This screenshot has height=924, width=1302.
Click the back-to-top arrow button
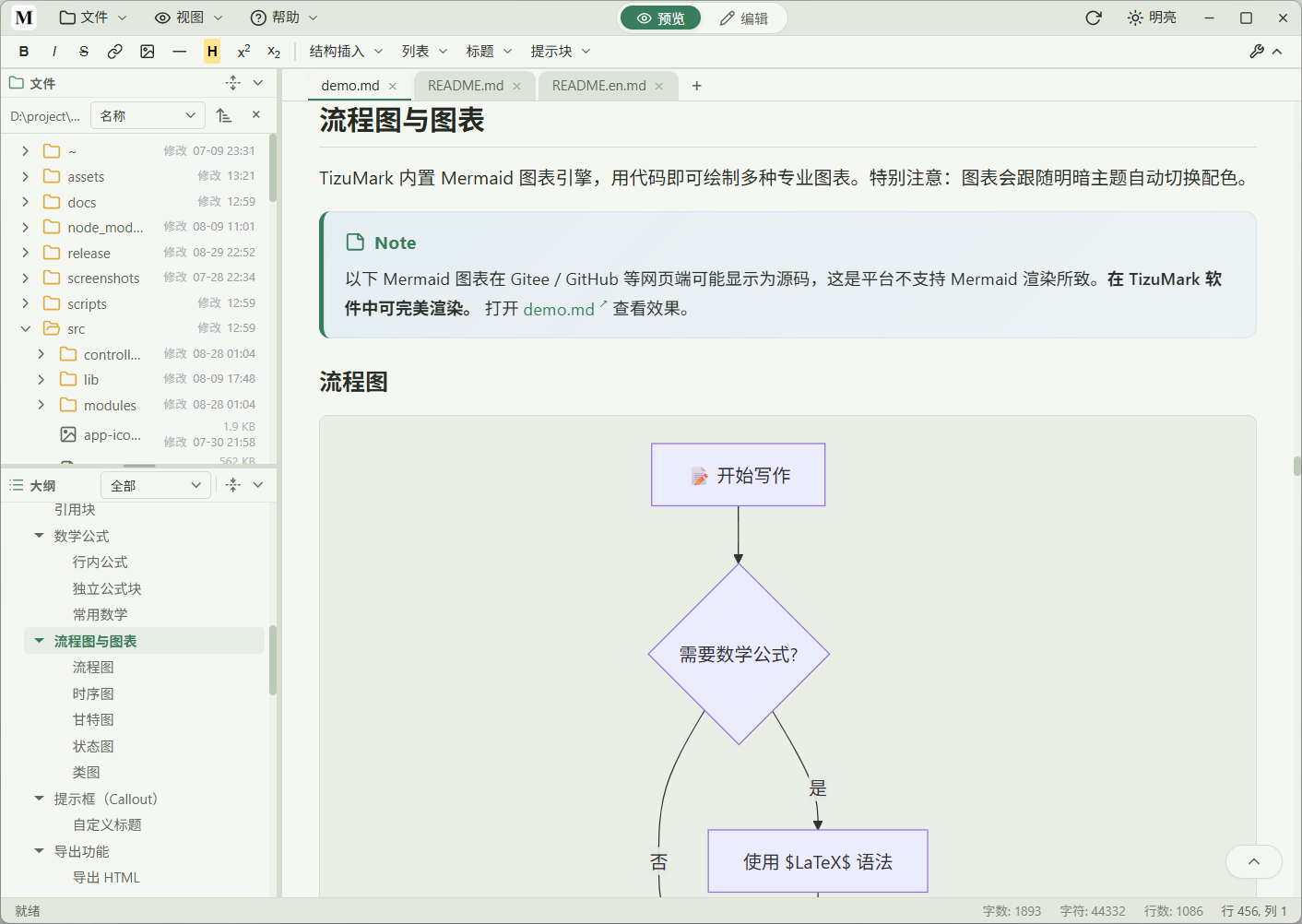[x=1254, y=862]
